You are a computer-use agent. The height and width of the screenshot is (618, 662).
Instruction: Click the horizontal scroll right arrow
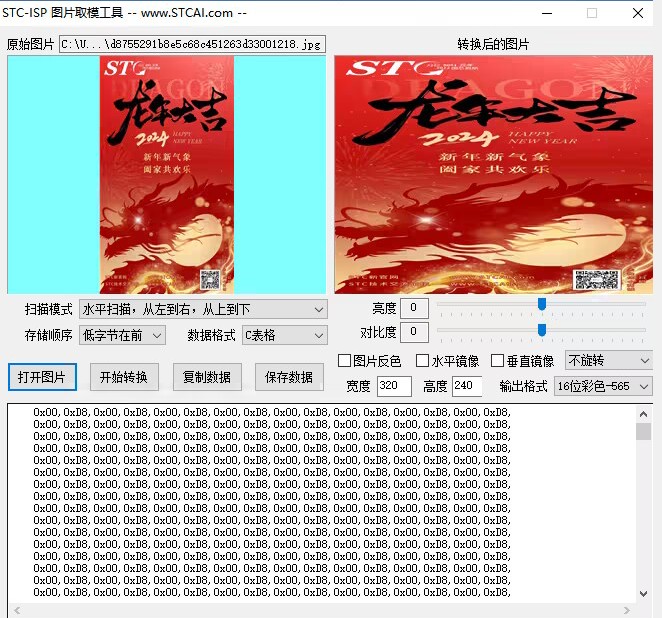point(627,610)
